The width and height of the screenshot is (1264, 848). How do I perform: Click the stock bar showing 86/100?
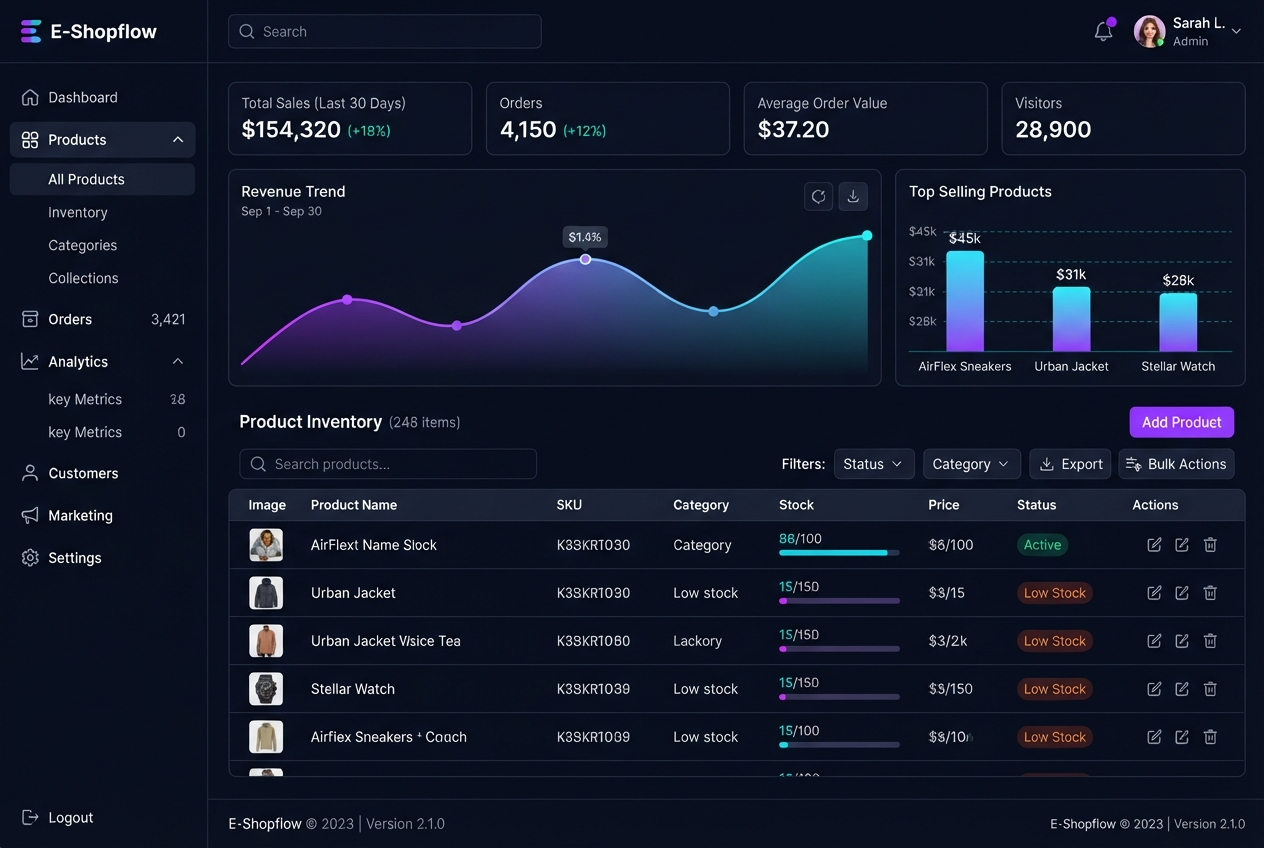click(x=839, y=553)
